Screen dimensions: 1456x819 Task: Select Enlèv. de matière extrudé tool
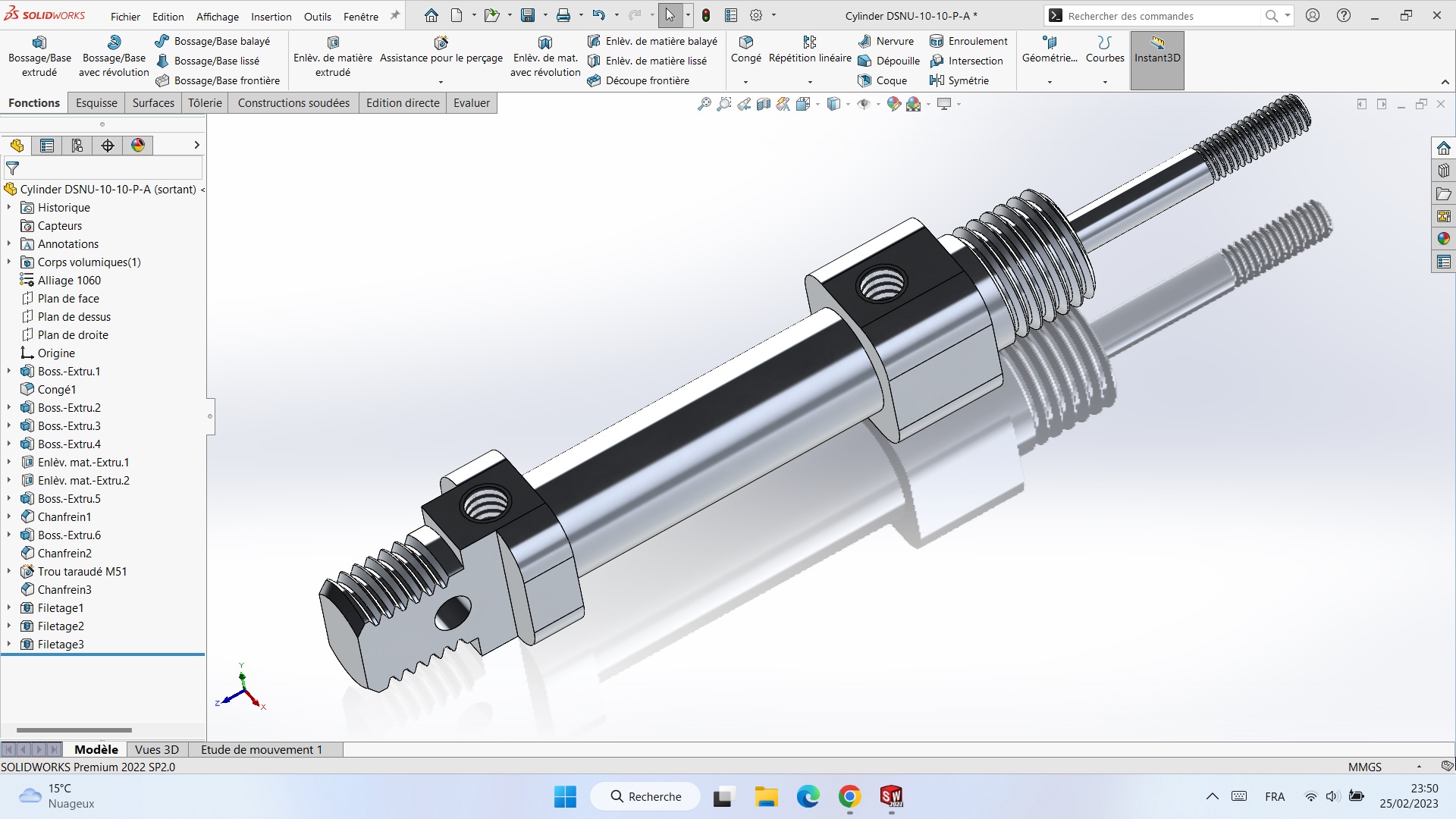[x=333, y=57]
